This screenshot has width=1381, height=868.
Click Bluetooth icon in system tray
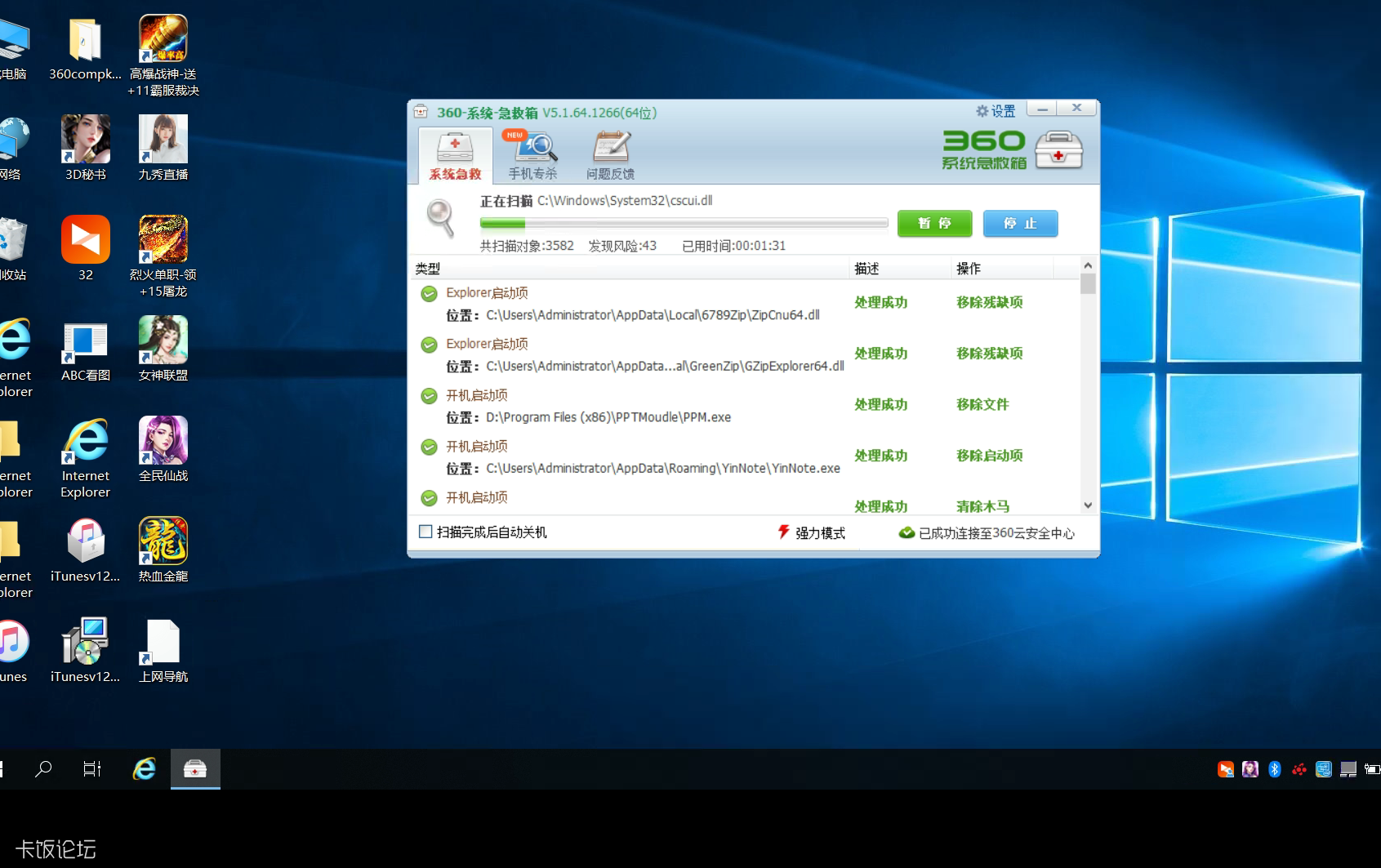tap(1275, 769)
